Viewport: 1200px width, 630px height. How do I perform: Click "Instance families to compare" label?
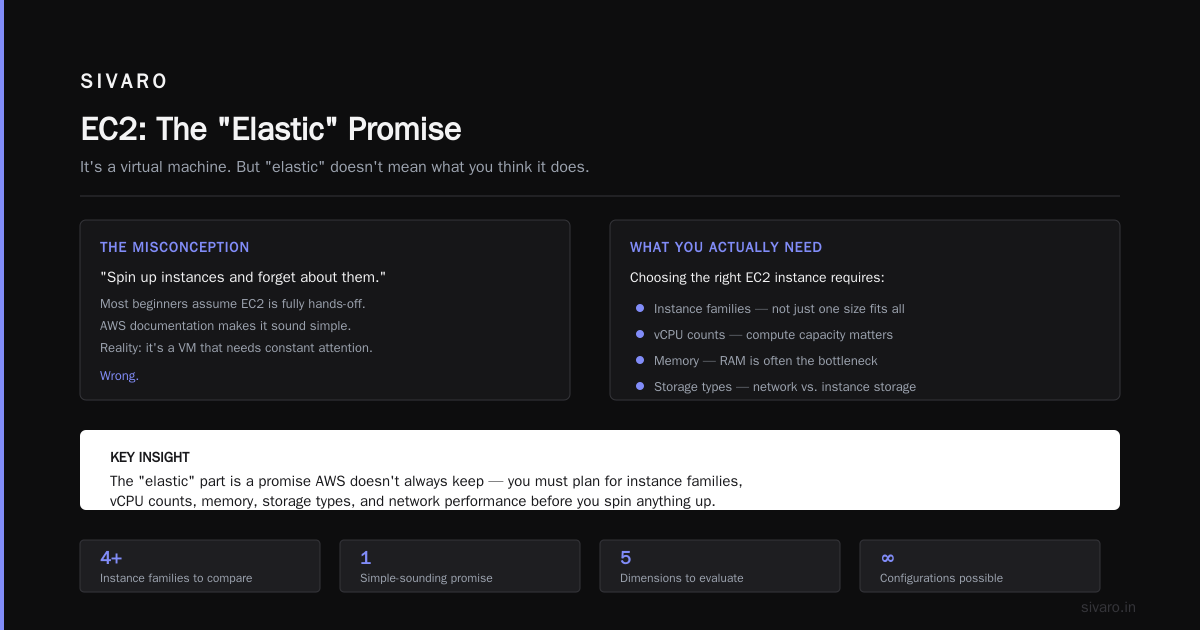[176, 578]
